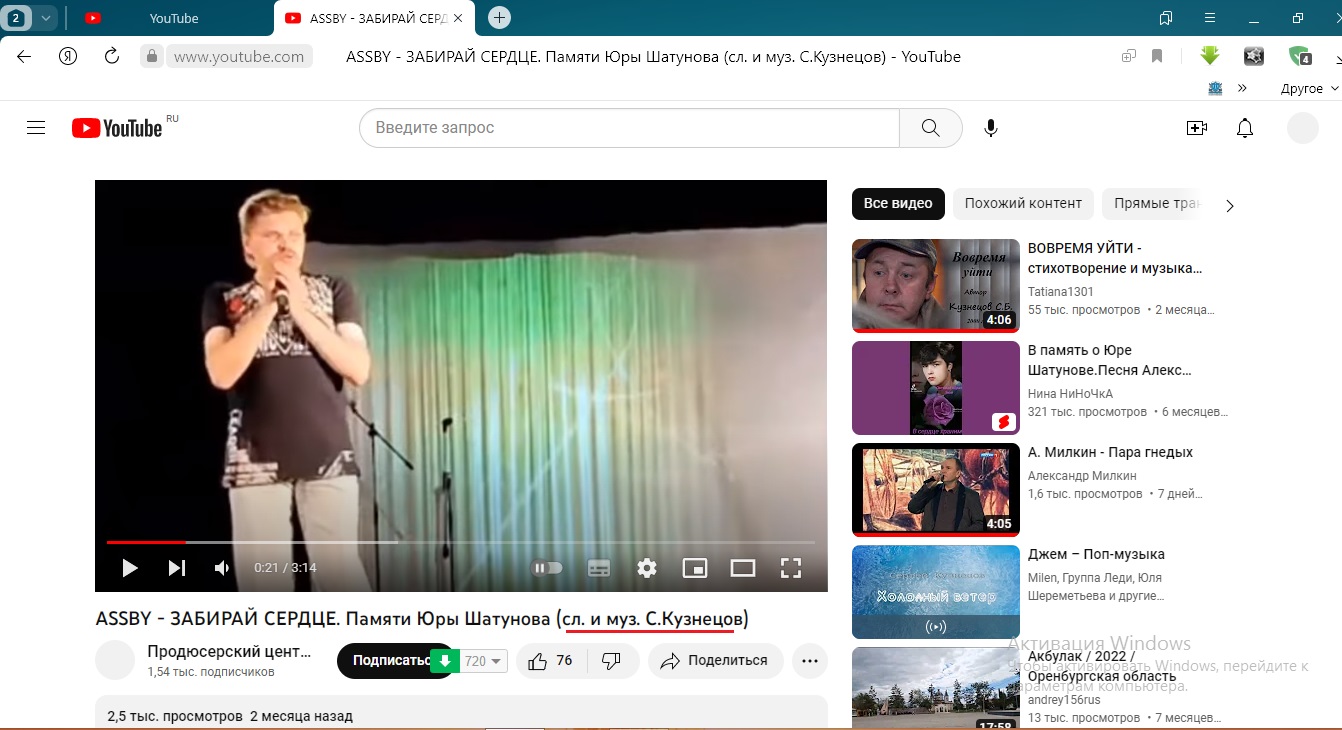This screenshot has height=730, width=1342.
Task: Open the tab group counter 2
Action: coord(16,18)
